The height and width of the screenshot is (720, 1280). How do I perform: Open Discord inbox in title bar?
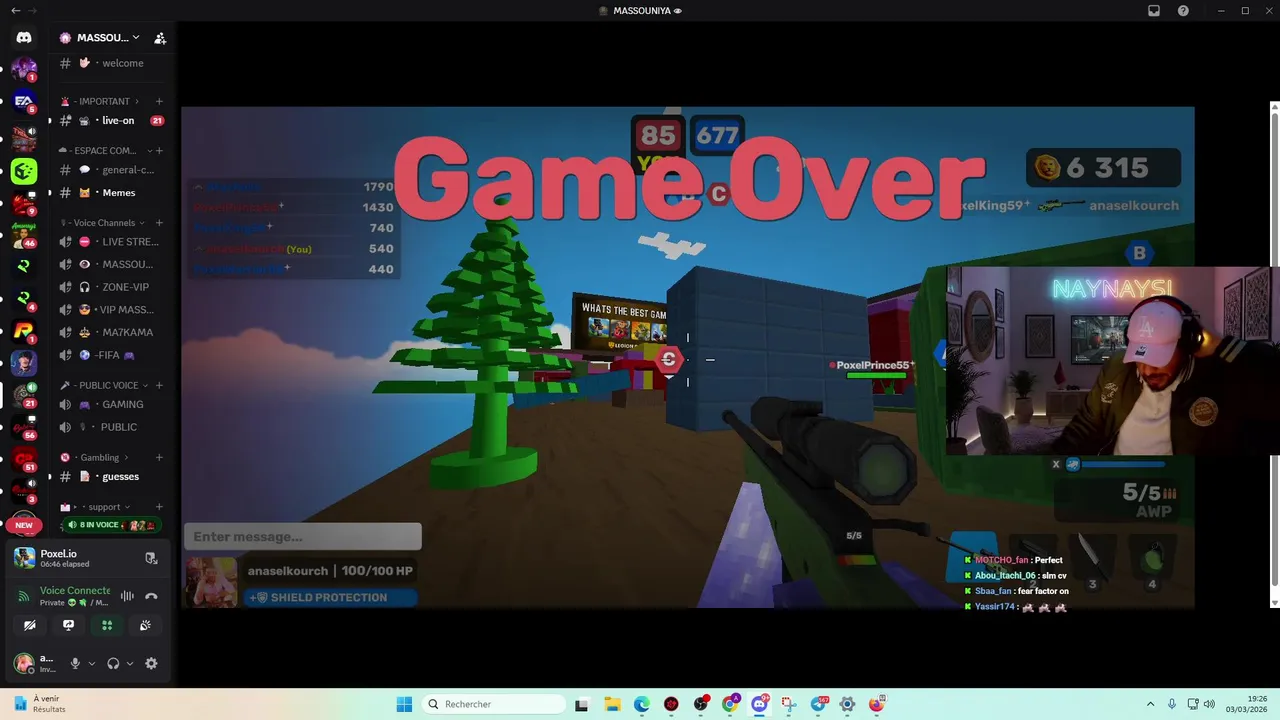1153,11
